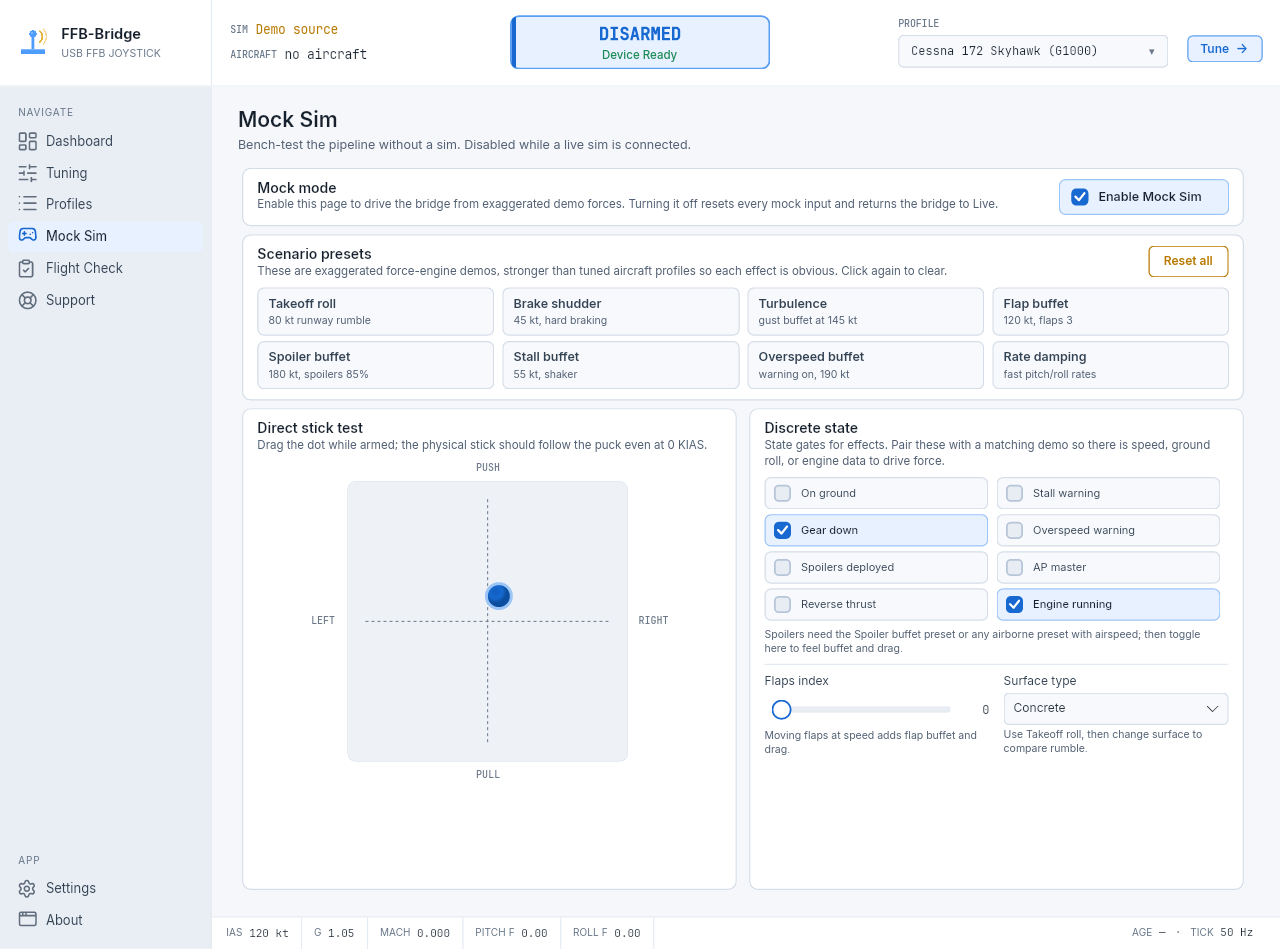Activate the Brake shudder preset
Viewport: 1280px width, 949px height.
(620, 311)
